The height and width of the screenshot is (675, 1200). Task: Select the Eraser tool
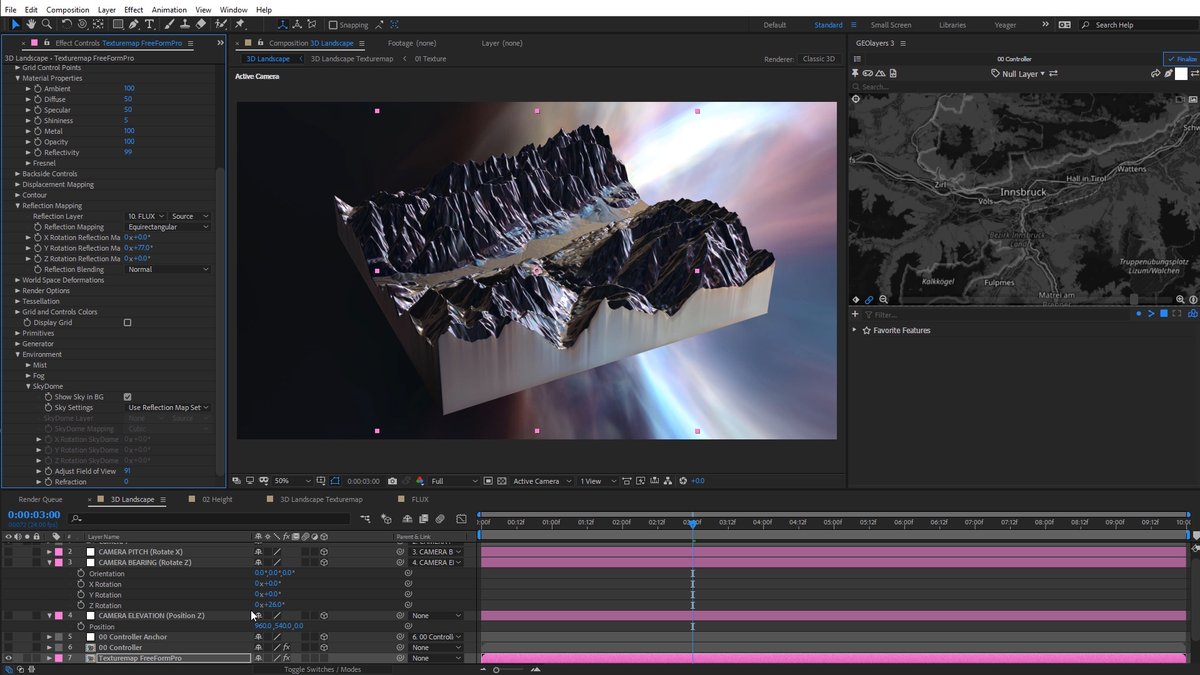coord(201,24)
